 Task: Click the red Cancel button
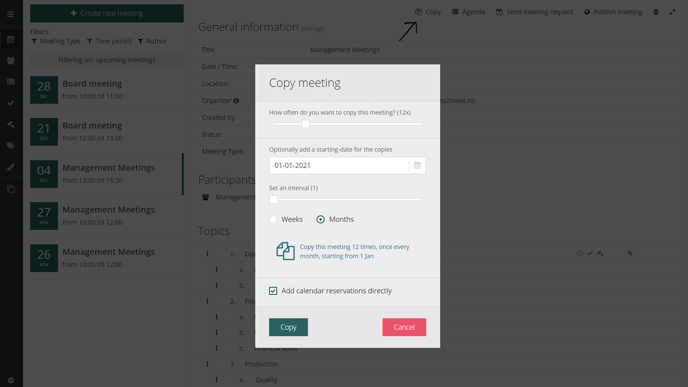(x=404, y=327)
